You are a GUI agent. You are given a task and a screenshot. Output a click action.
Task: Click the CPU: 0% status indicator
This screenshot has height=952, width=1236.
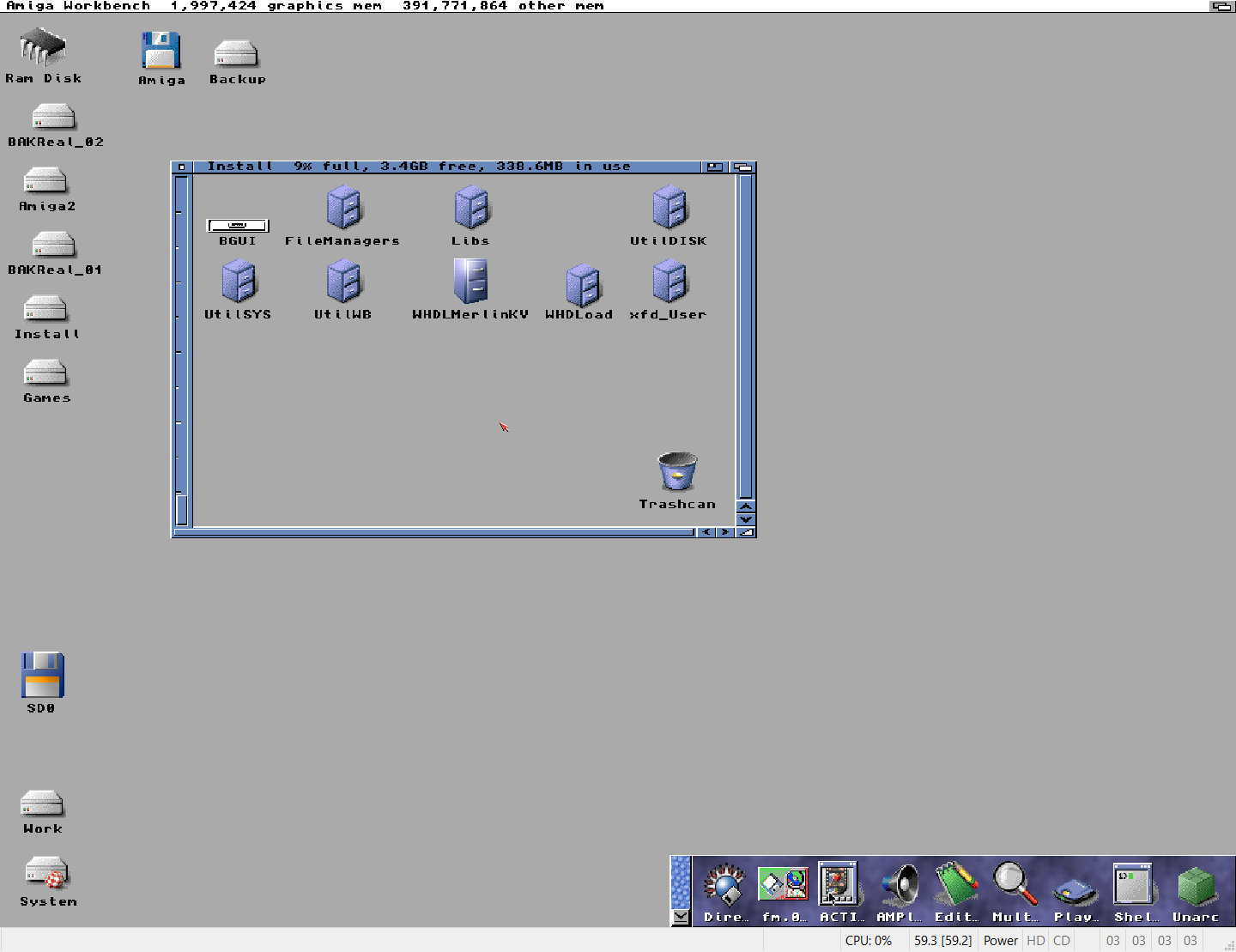[x=868, y=941]
